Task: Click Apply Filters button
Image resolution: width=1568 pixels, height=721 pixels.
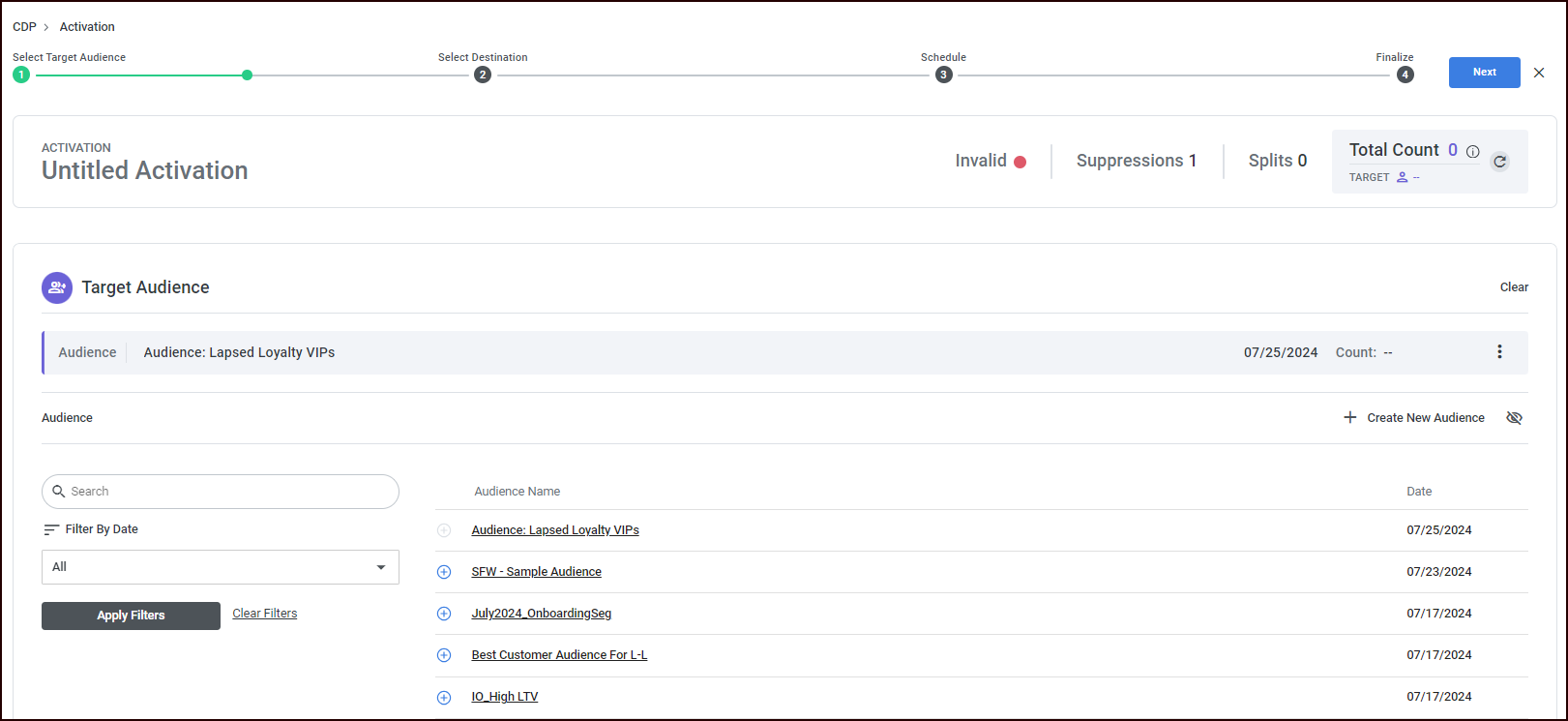Action: 131,616
